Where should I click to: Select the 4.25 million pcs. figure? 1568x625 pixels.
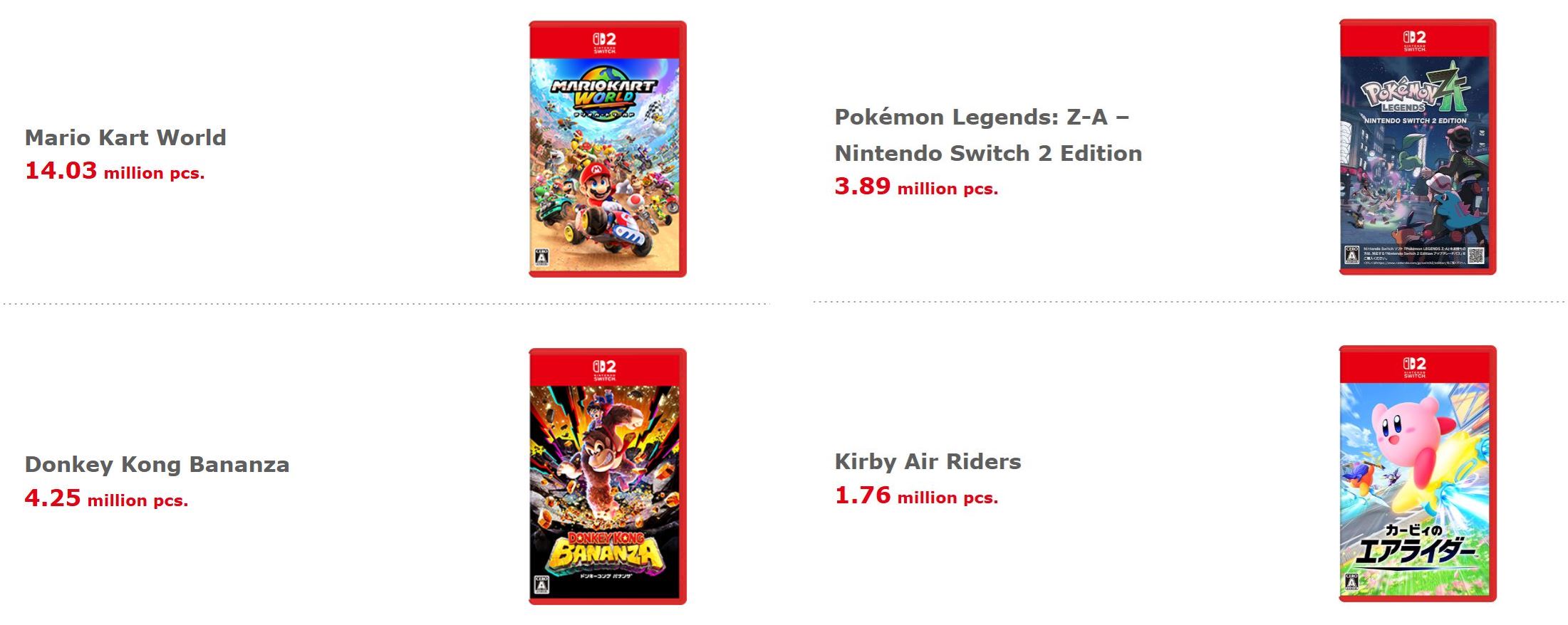tap(106, 499)
